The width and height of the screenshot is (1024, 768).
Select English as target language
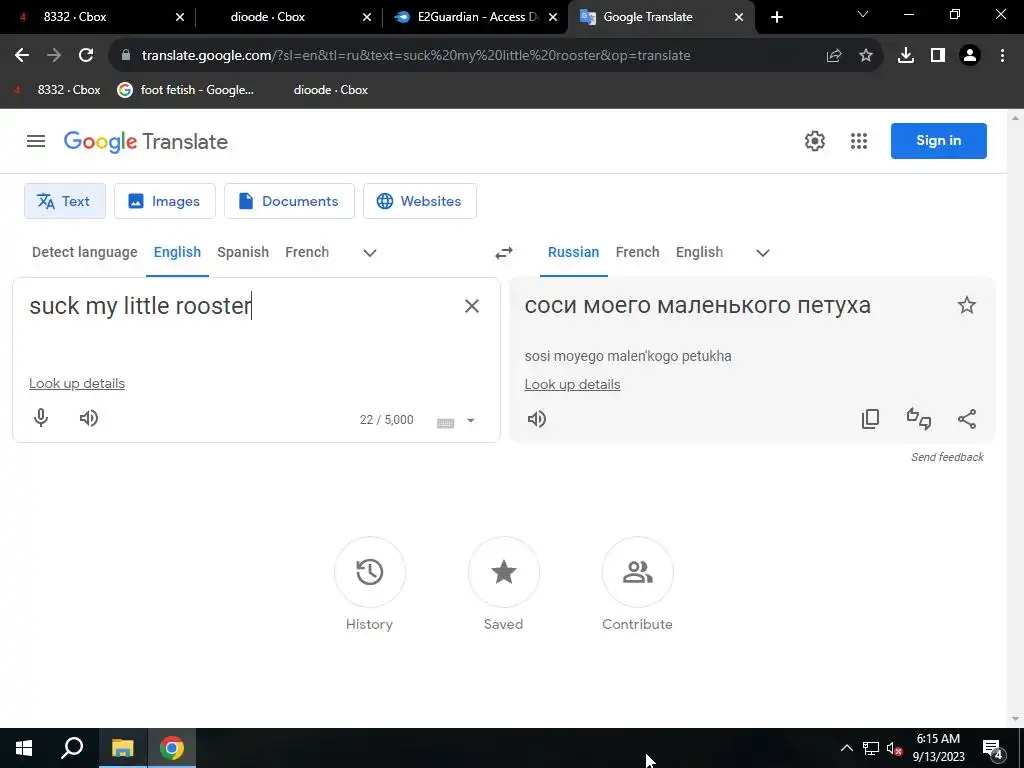point(699,252)
